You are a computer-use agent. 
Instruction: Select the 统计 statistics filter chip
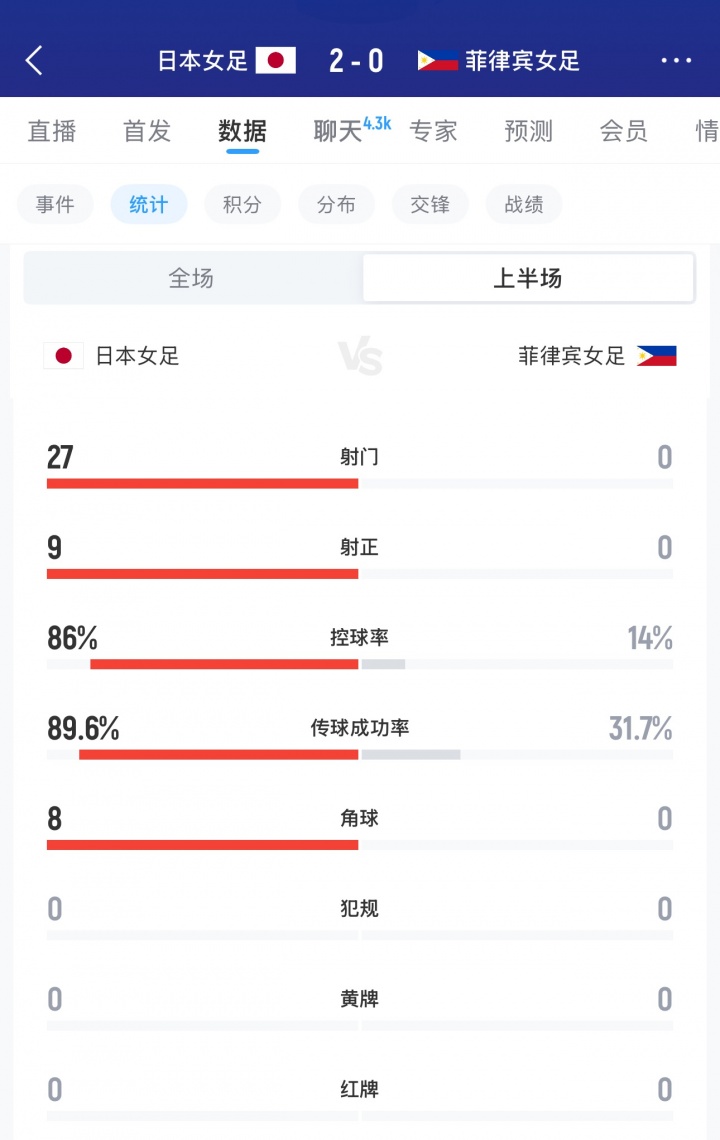pyautogui.click(x=149, y=205)
